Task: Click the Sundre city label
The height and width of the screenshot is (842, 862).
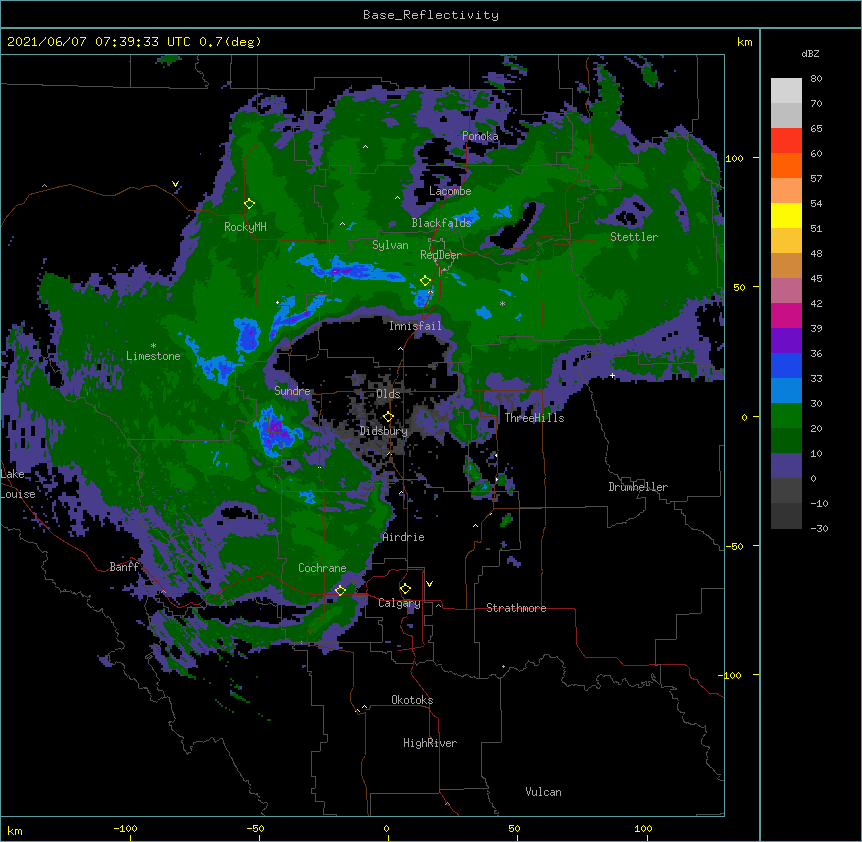Action: click(292, 391)
